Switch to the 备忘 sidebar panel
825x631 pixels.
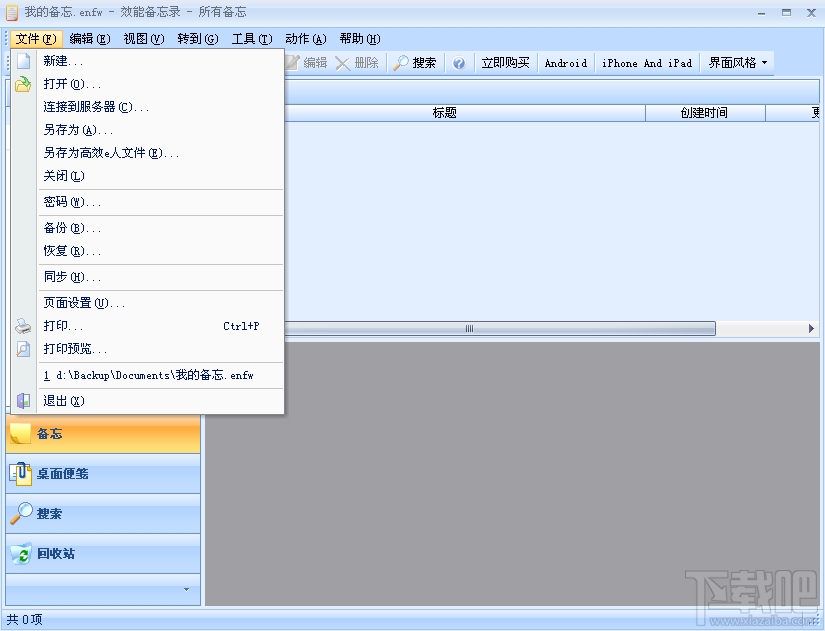tap(100, 434)
